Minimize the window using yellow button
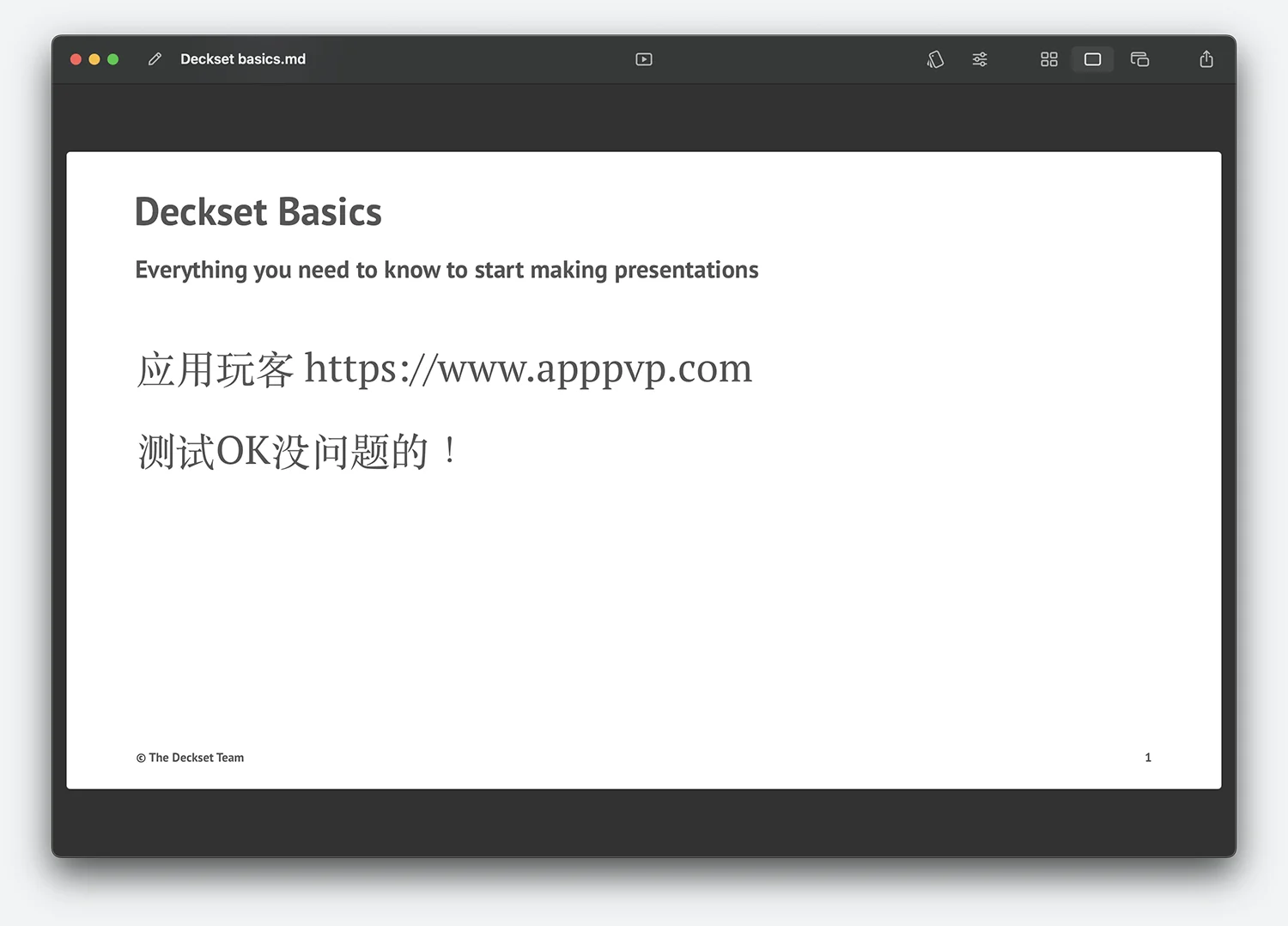This screenshot has height=926, width=1288. coord(94,59)
